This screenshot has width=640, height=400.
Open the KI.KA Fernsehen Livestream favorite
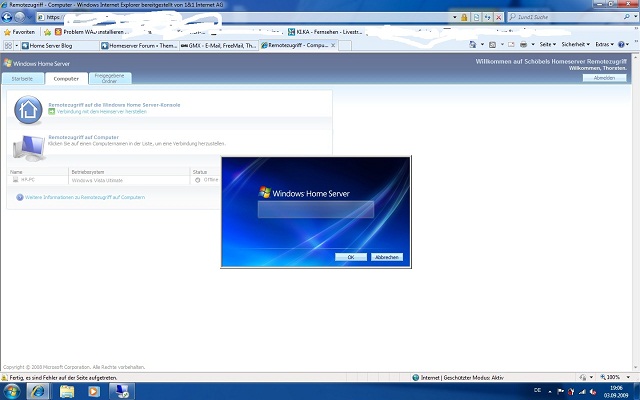[x=325, y=32]
